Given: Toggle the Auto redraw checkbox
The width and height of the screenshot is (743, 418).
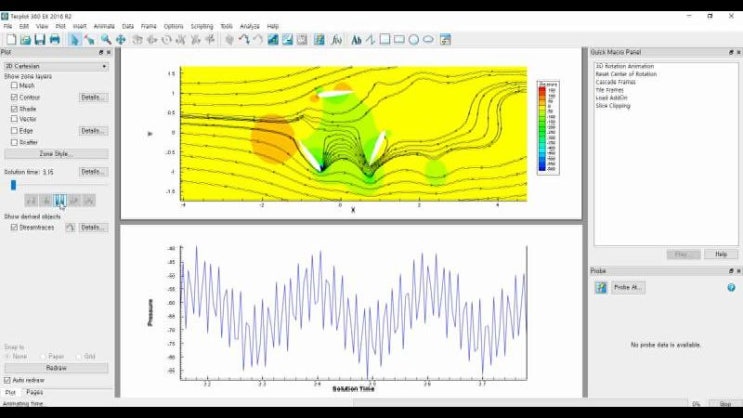Looking at the screenshot, I should point(7,380).
